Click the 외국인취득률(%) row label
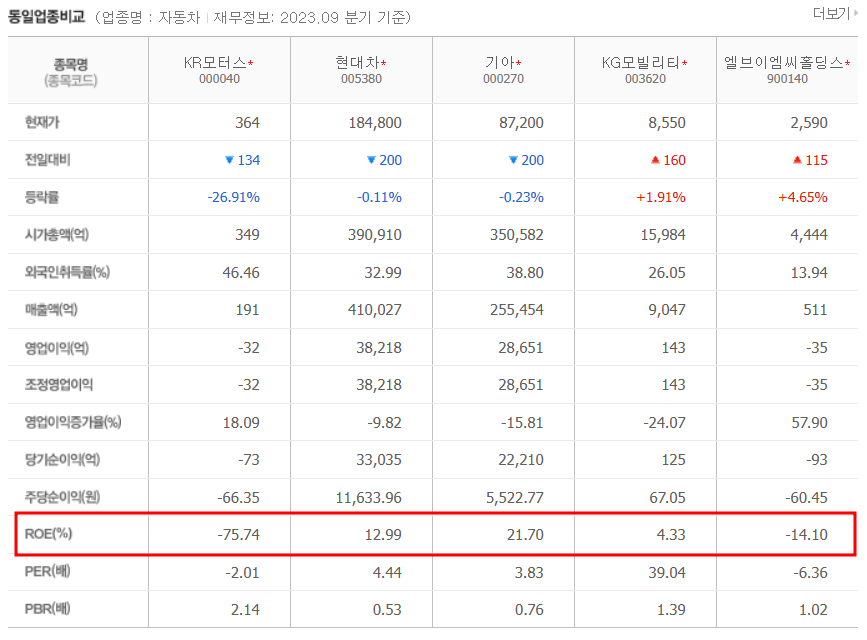 (x=67, y=273)
